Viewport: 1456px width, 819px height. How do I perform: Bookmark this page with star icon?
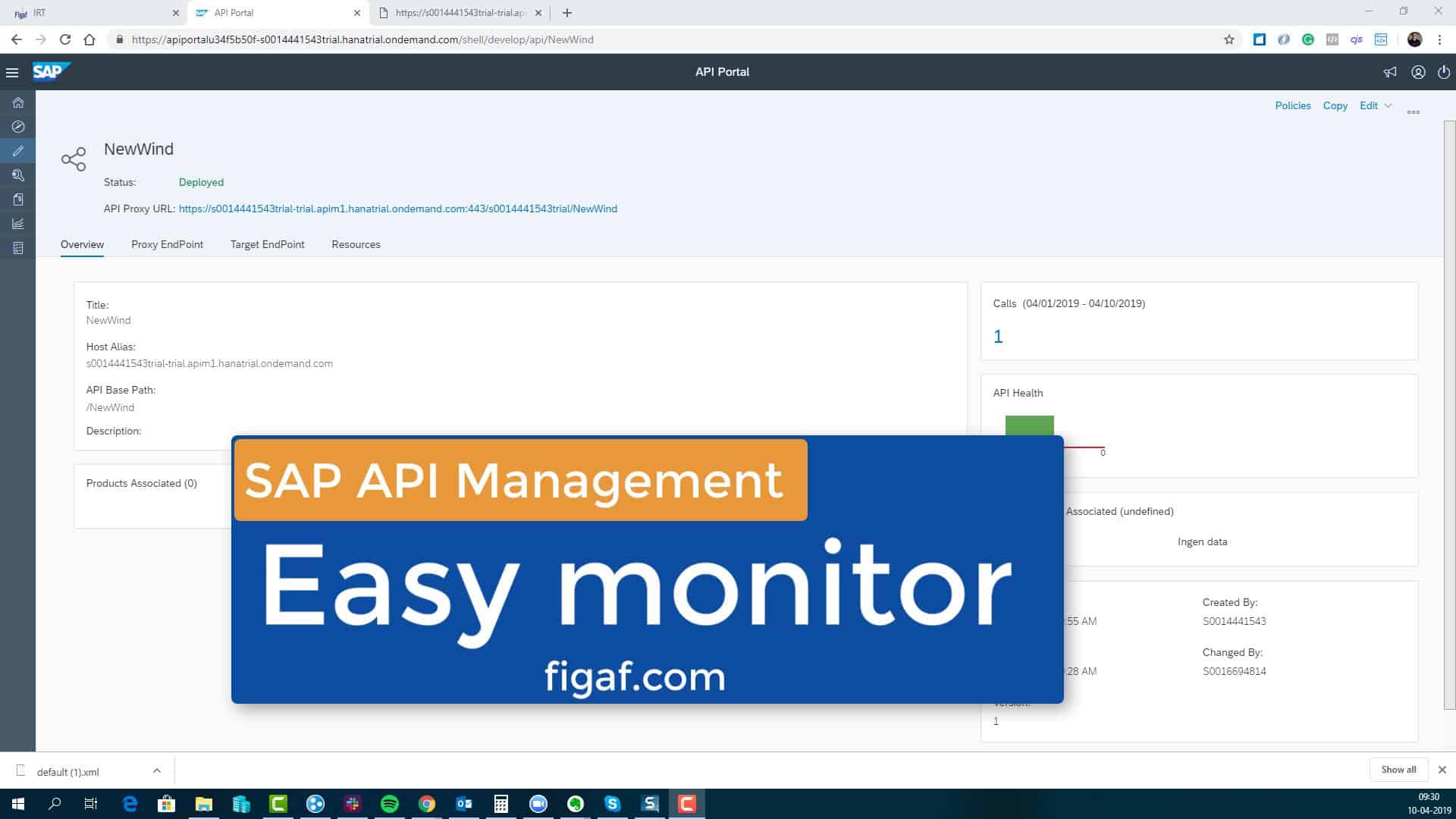click(x=1229, y=39)
